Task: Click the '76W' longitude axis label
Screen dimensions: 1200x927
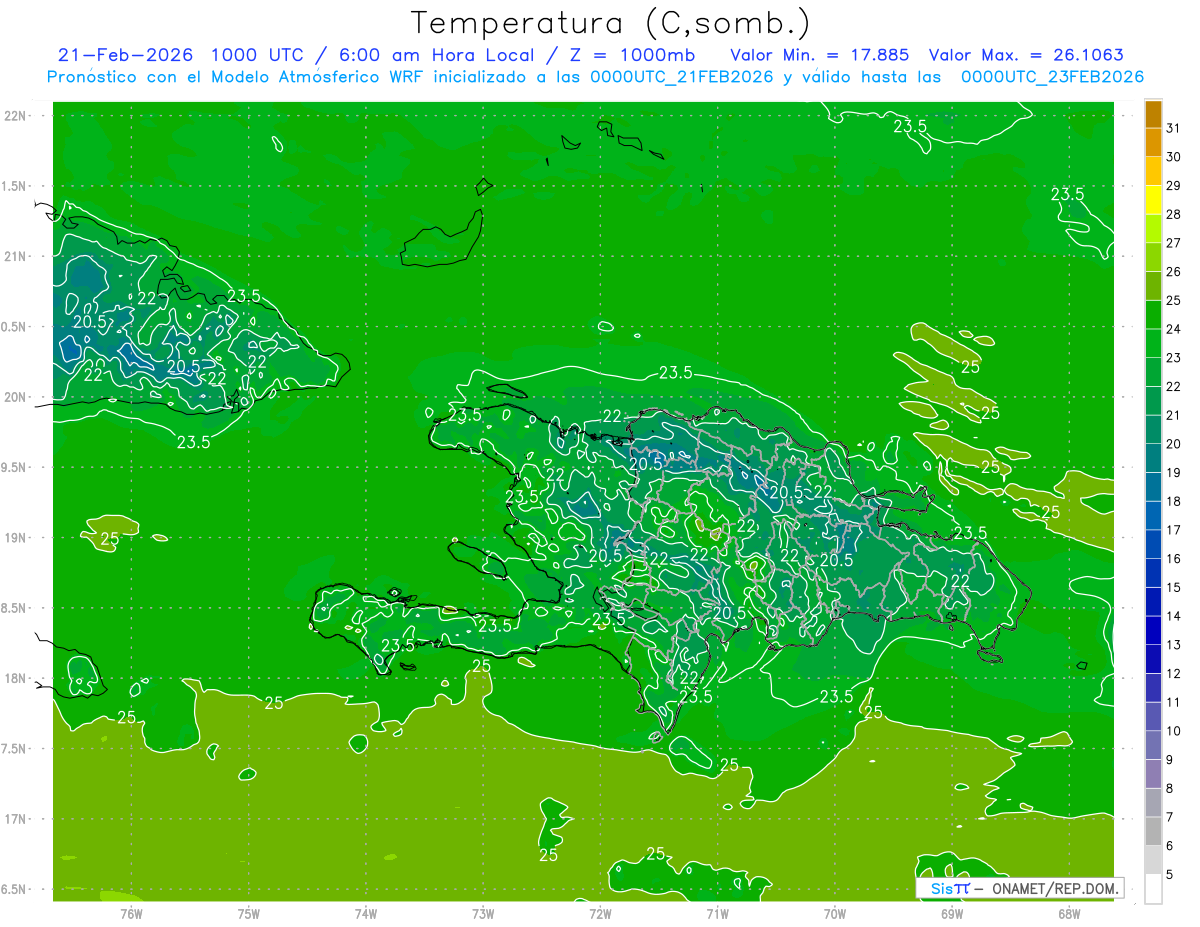Action: tap(131, 913)
